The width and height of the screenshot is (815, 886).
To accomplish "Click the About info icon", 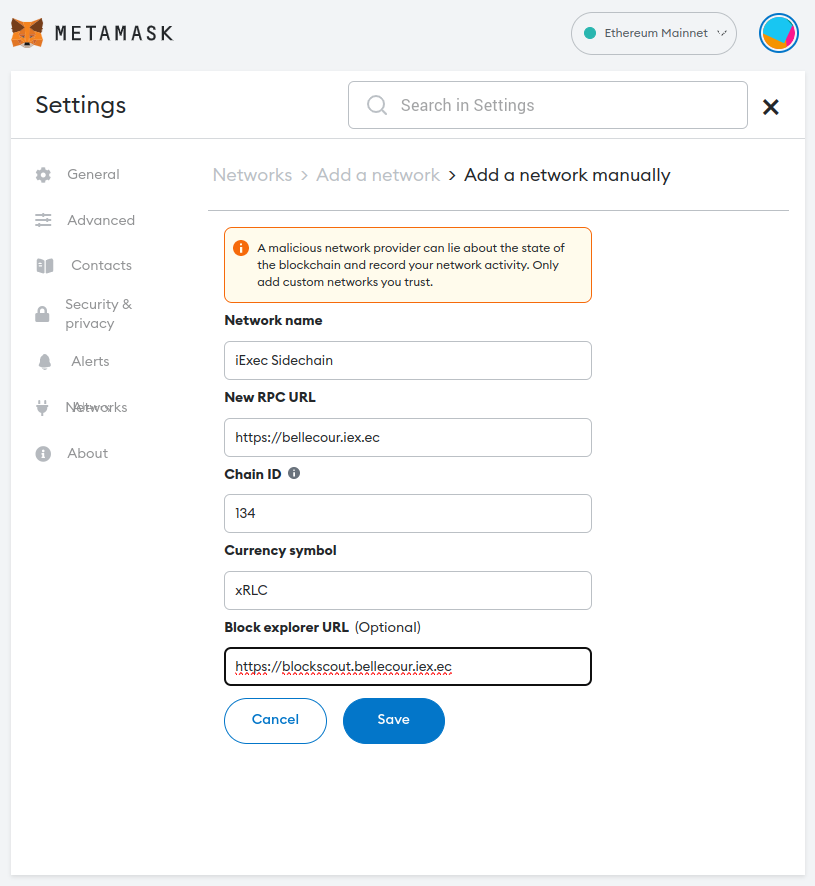I will click(x=43, y=454).
